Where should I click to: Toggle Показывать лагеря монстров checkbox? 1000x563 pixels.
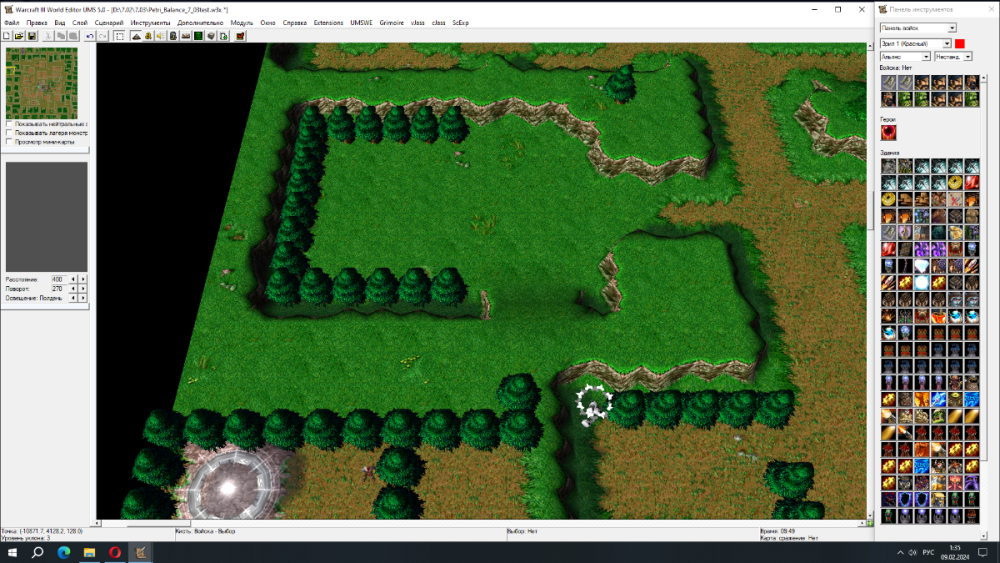(x=9, y=133)
